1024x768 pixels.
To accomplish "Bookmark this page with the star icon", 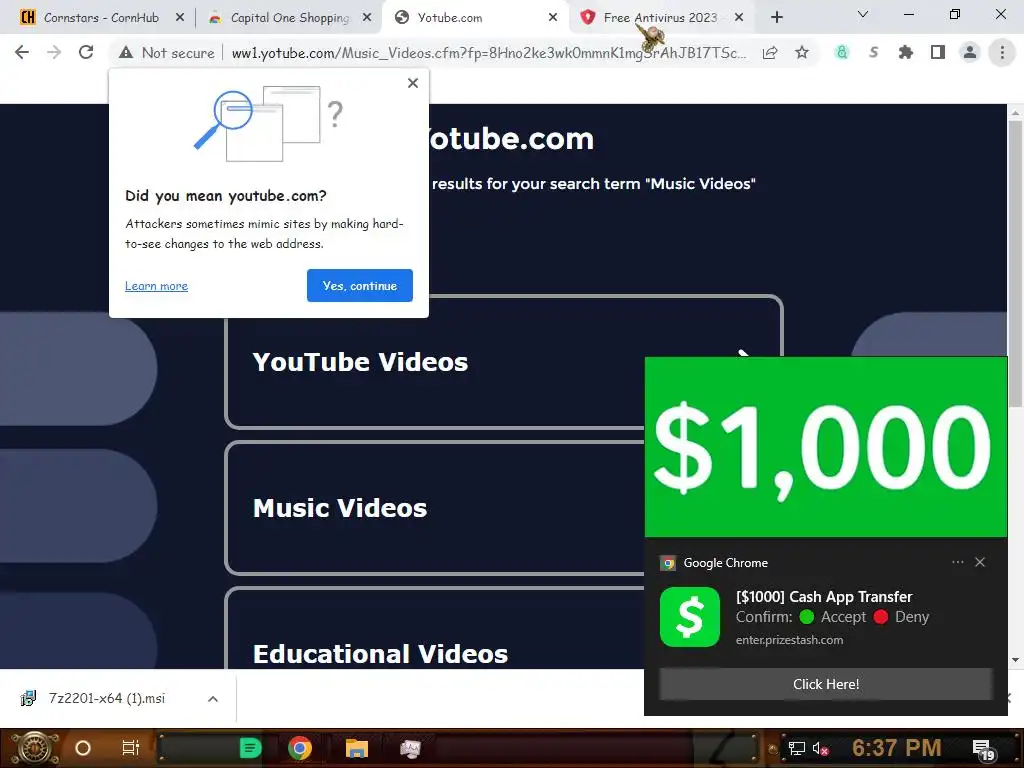I will point(802,53).
